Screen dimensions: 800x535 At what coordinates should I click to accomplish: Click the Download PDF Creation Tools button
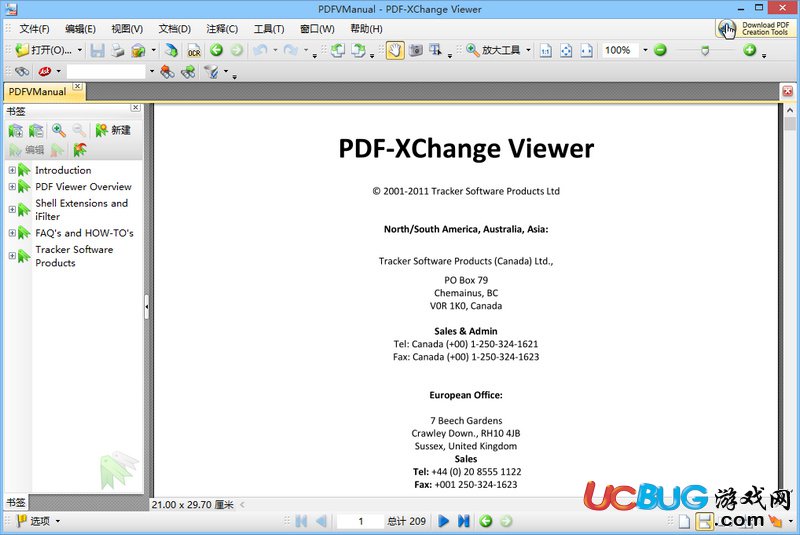tap(754, 29)
